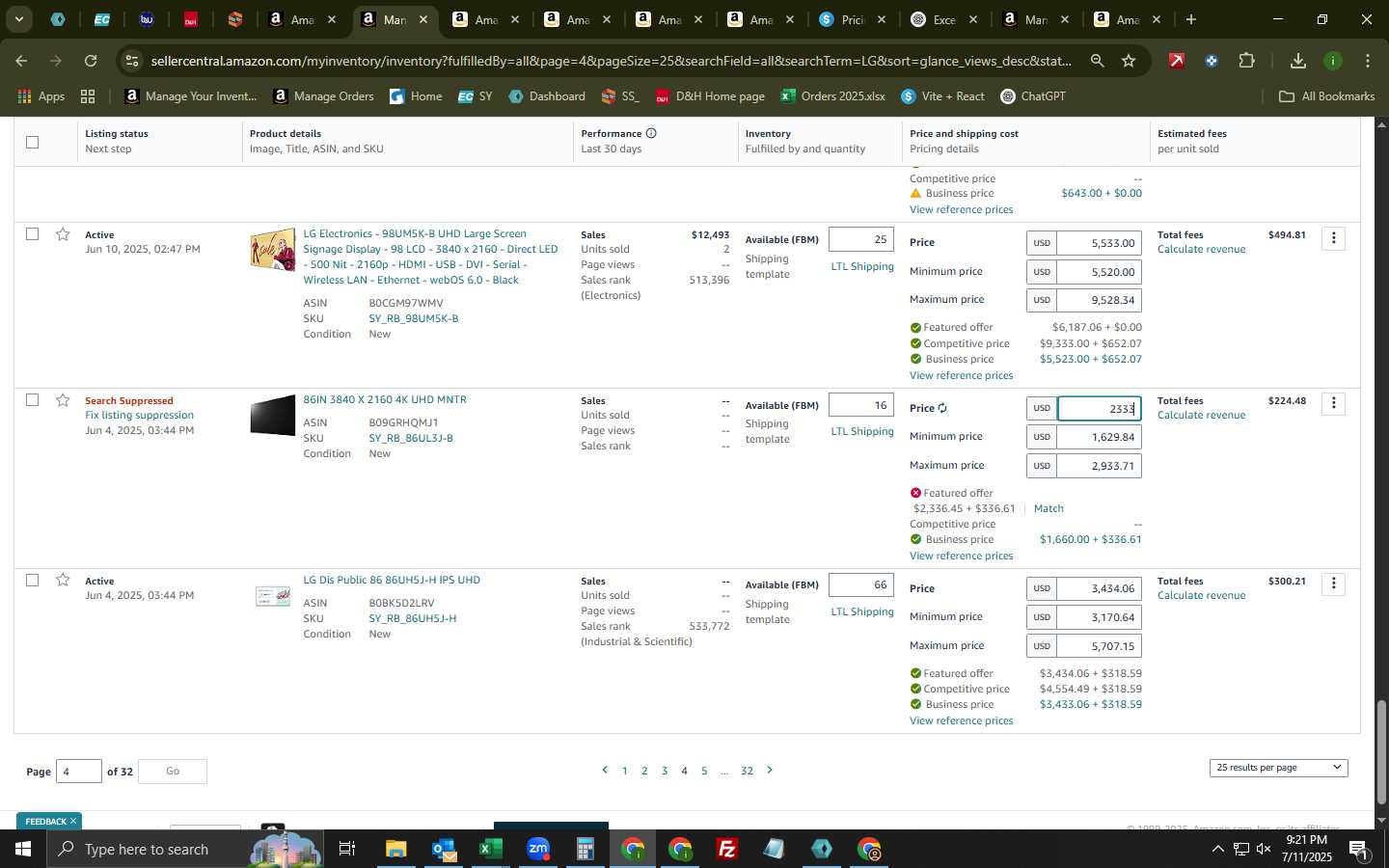Open Outlook from the taskbar

tap(444, 849)
